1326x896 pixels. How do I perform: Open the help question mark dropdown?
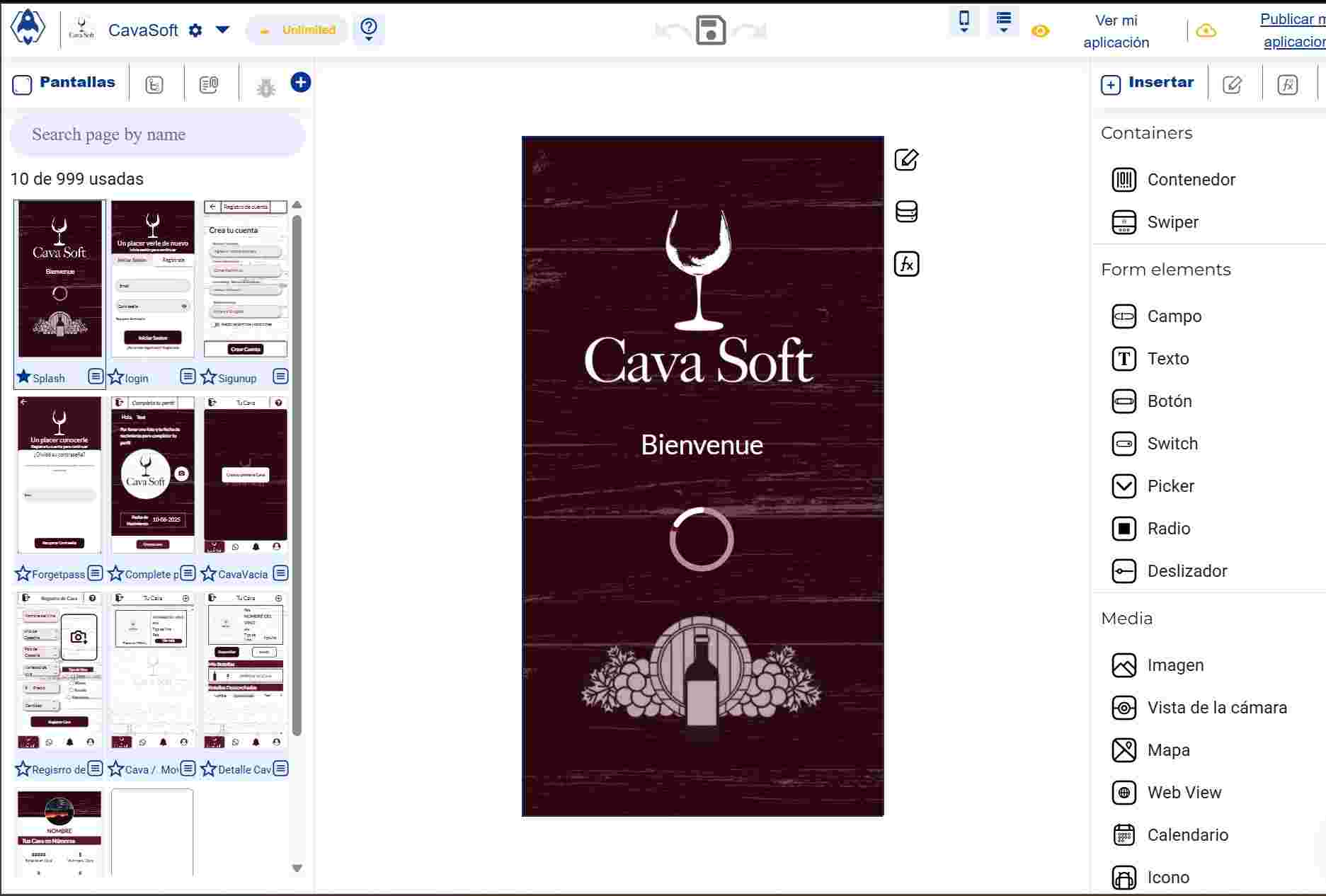(368, 30)
